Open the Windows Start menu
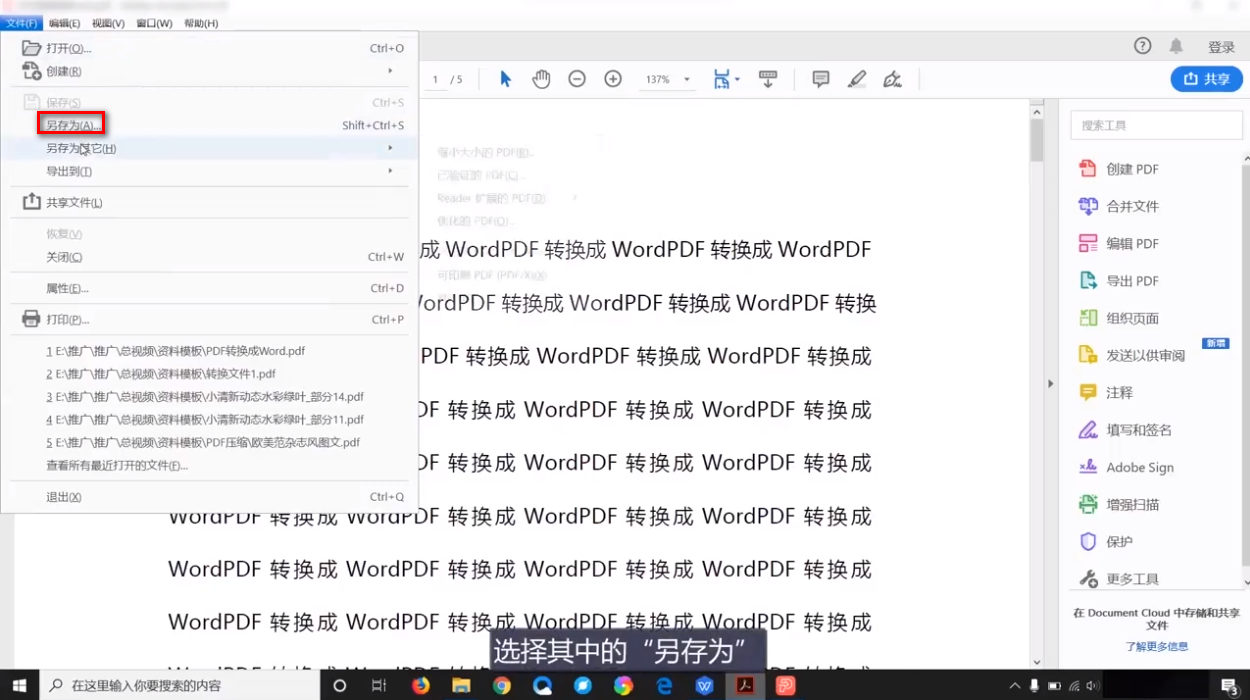This screenshot has width=1250, height=700. click(20, 686)
